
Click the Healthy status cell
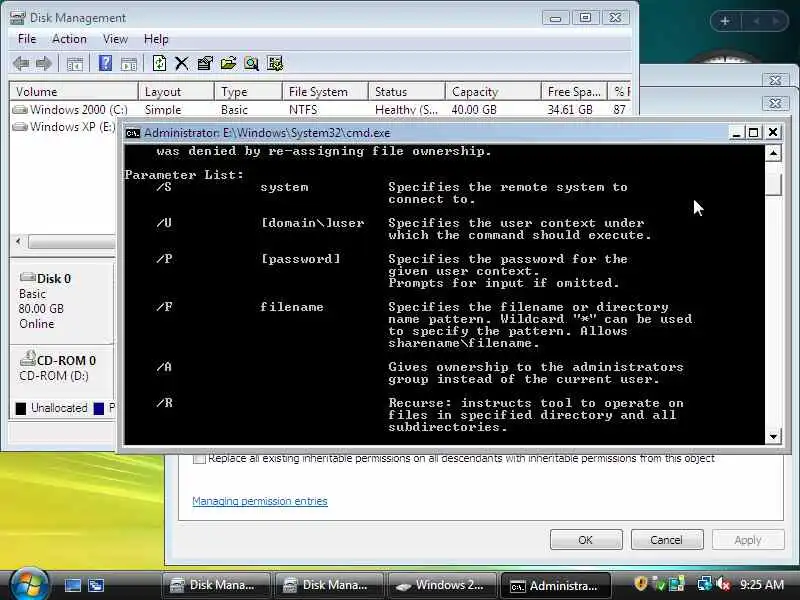point(406,110)
